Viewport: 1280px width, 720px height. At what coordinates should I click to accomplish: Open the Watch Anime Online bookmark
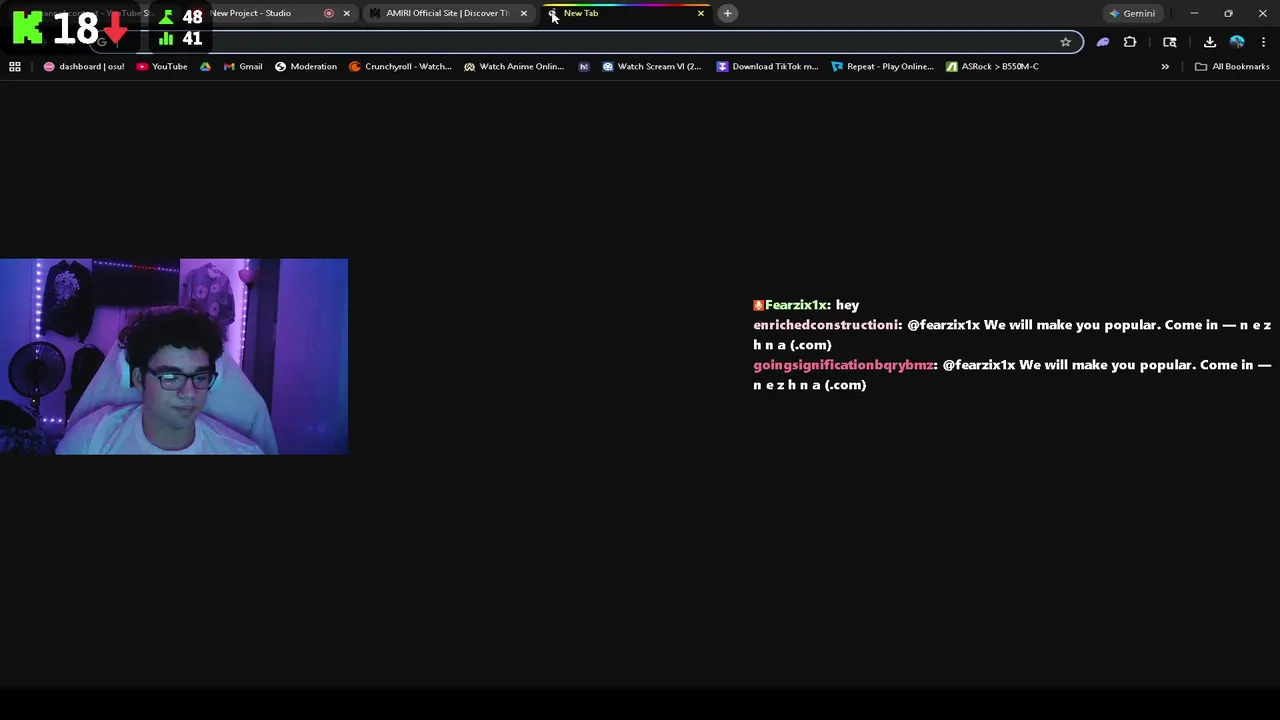(x=514, y=66)
